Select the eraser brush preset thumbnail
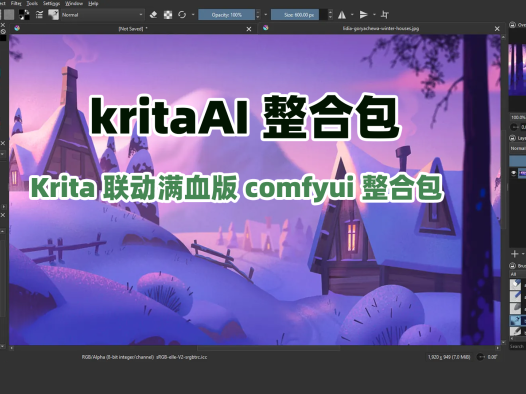 click(515, 284)
